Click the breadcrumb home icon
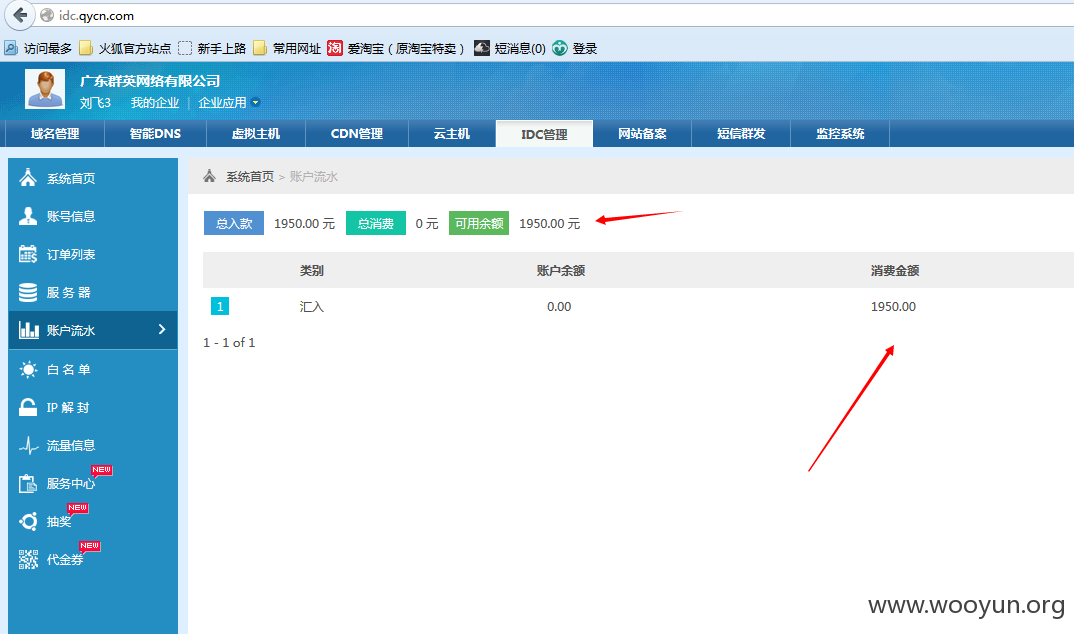Screen dimensions: 1074x634 click(x=210, y=176)
